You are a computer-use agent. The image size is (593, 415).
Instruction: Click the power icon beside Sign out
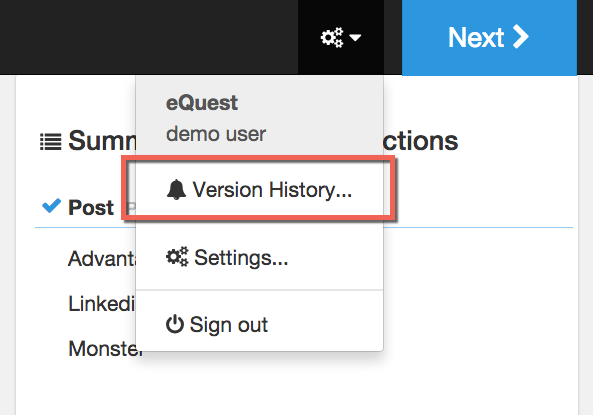coord(175,324)
